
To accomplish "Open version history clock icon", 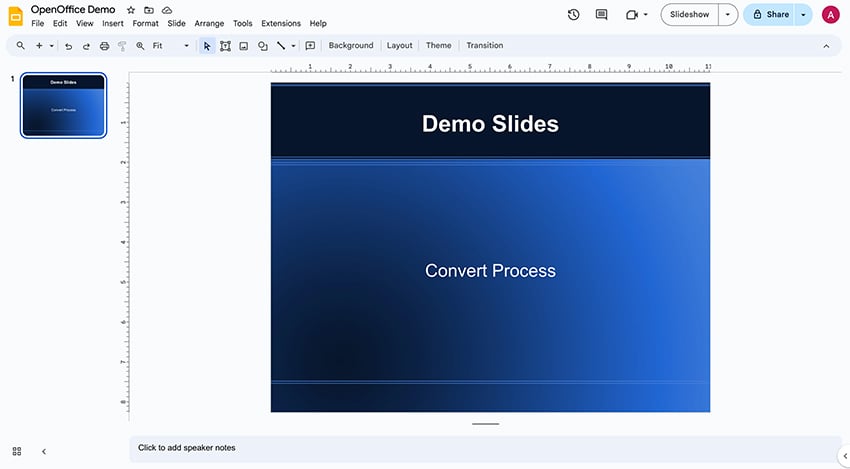I will point(573,15).
